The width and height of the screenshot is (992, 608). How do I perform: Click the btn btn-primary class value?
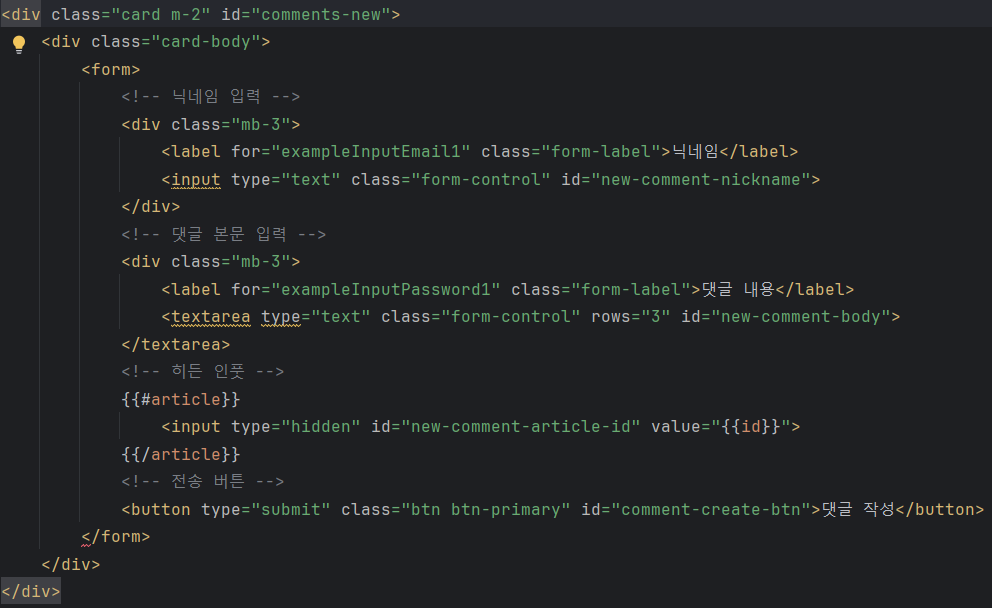tap(486, 510)
